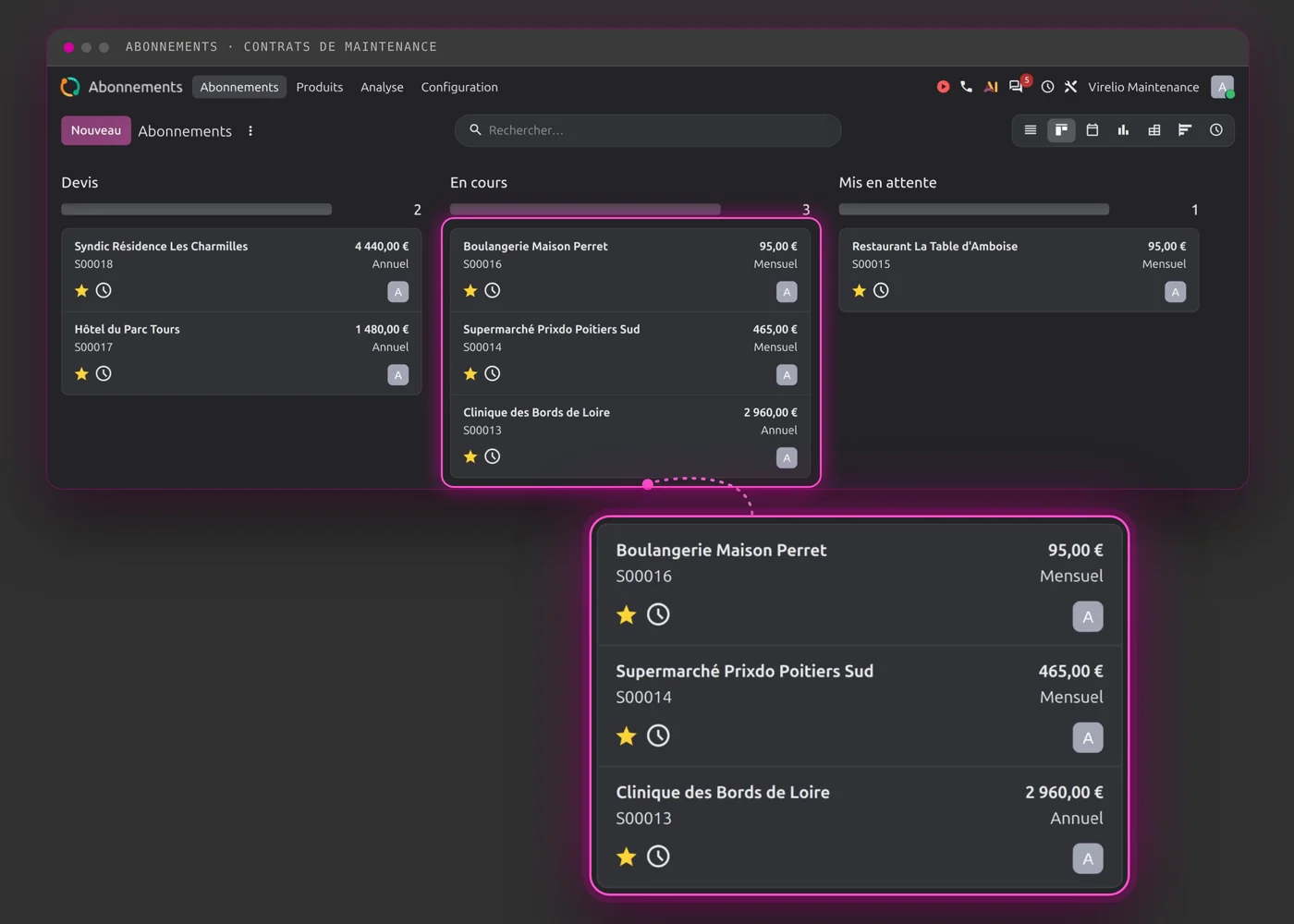Viewport: 1294px width, 924px height.
Task: Switch to graph bar-chart view
Action: (x=1123, y=130)
